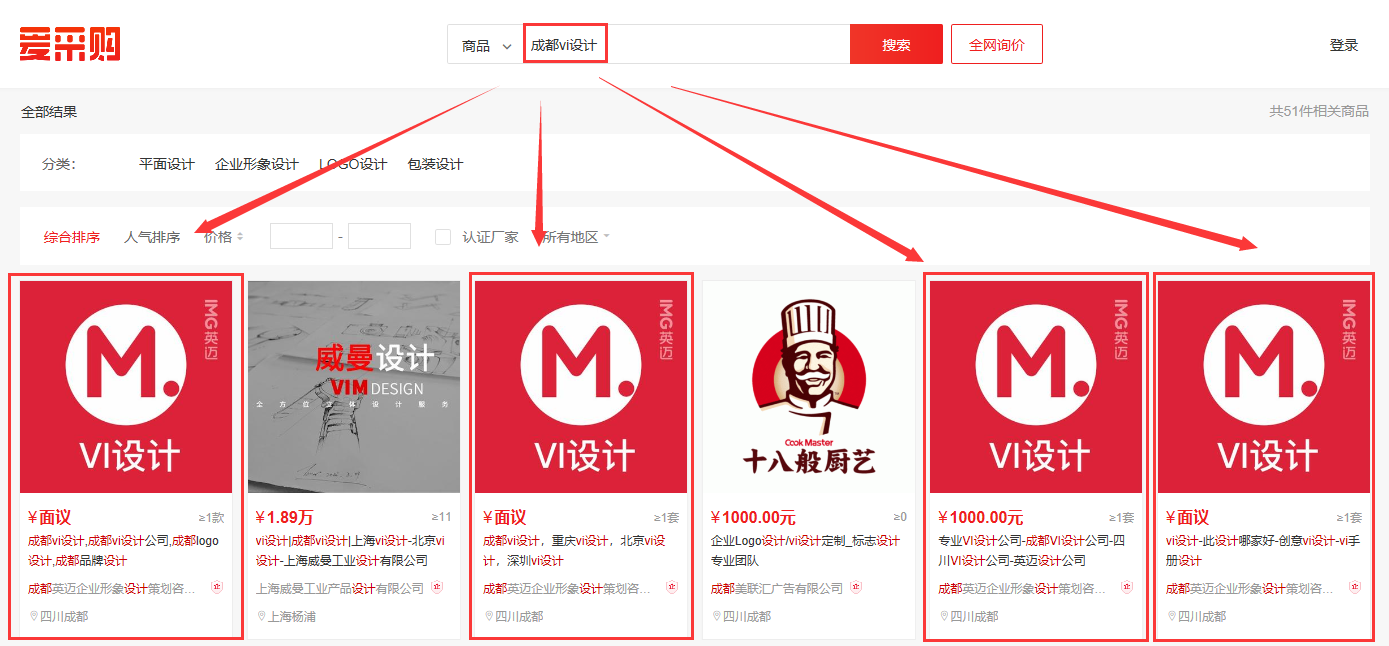Screen dimensions: 1389x646
Task: Open the 商品 search type dropdown
Action: 486,45
